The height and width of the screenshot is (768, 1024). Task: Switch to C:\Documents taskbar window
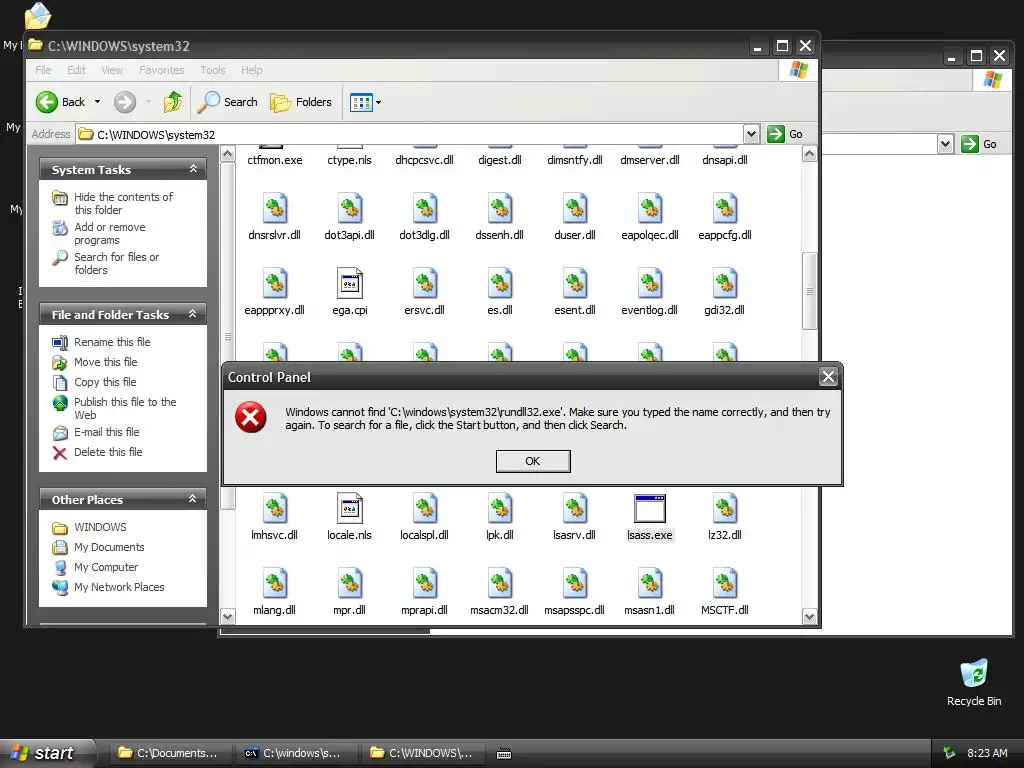[x=168, y=753]
